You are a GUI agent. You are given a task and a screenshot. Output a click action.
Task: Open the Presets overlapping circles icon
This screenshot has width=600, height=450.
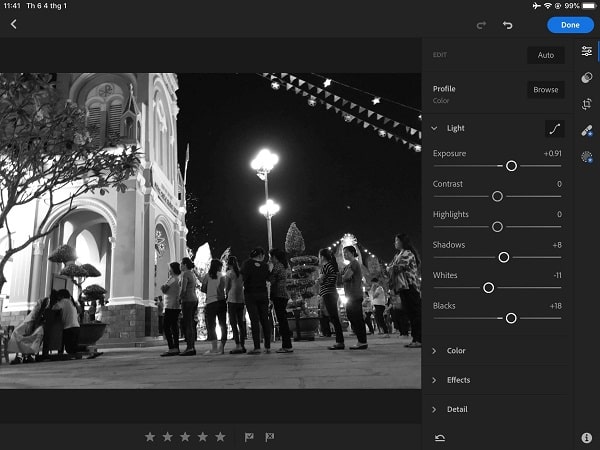587,78
